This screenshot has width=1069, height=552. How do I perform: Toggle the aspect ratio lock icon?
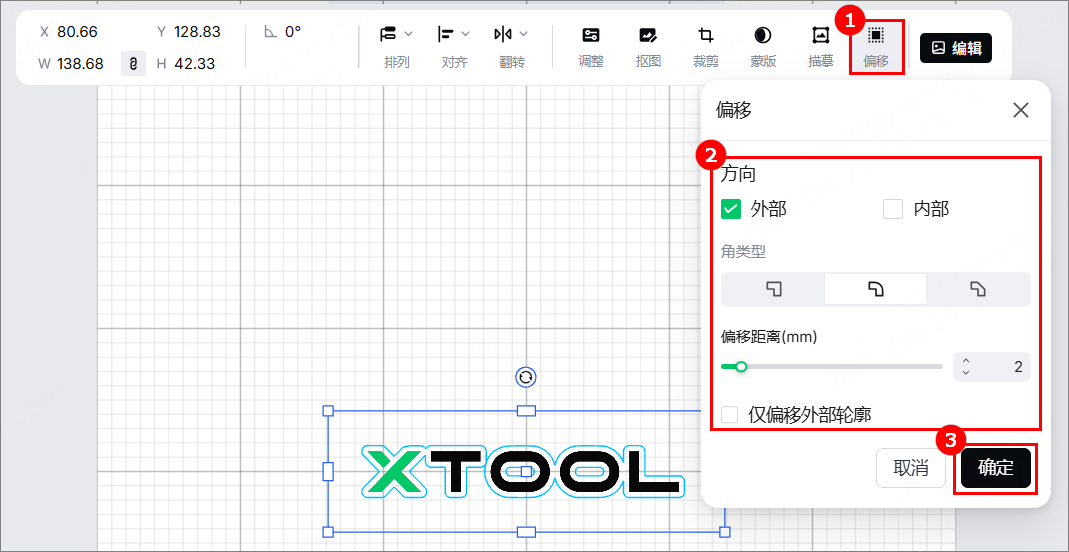tap(134, 63)
